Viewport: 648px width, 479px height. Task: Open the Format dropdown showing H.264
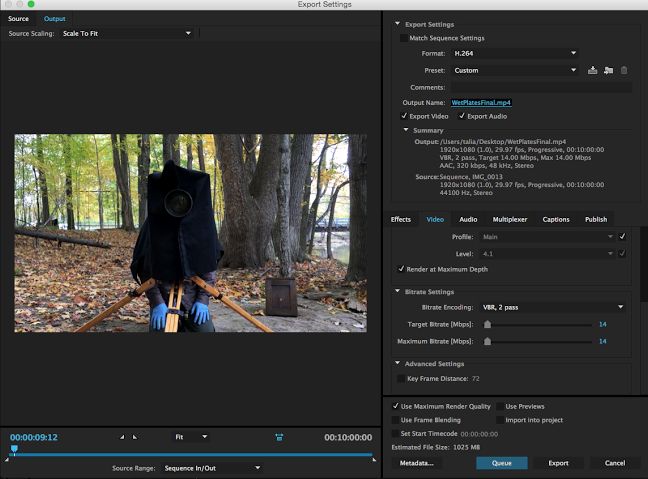click(515, 53)
